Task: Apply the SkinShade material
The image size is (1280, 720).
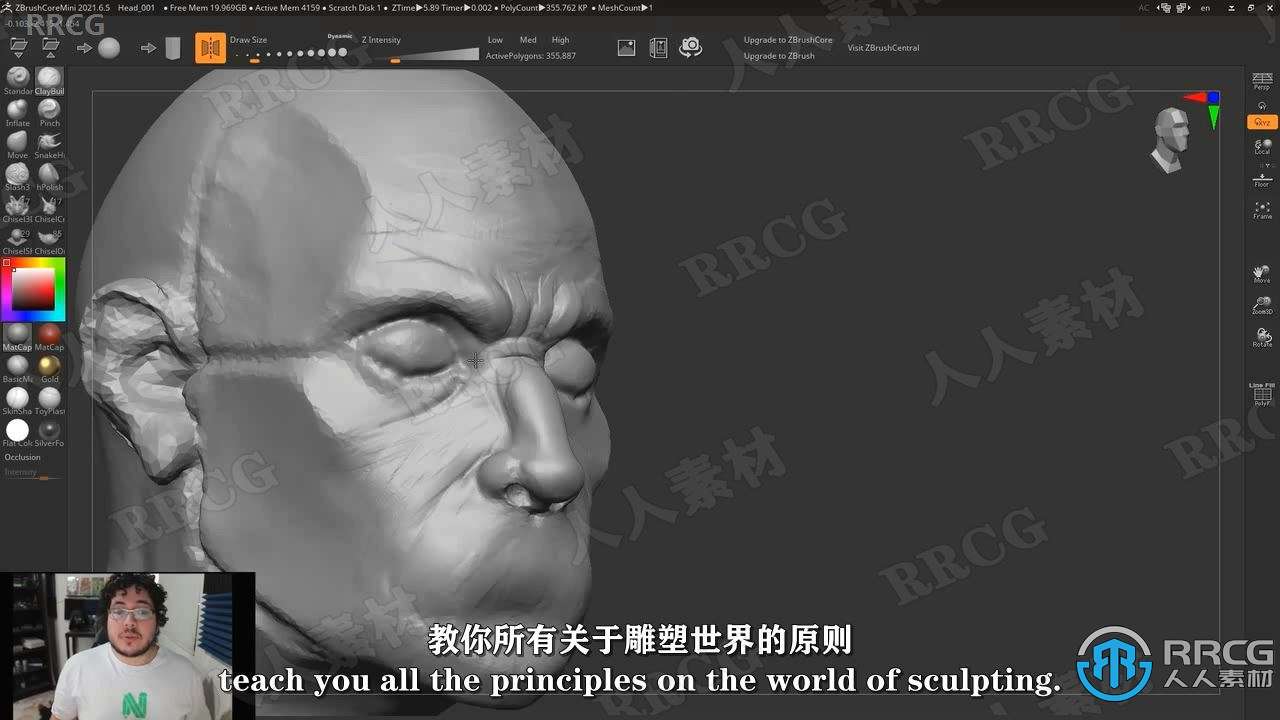Action: coord(18,401)
